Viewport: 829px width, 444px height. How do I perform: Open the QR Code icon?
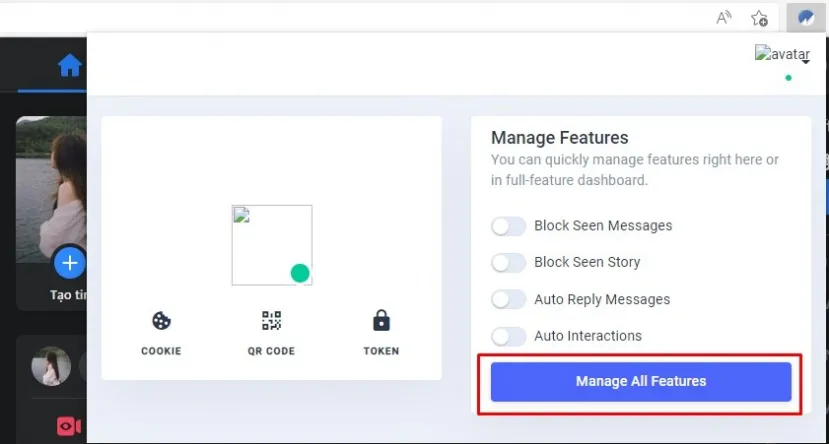[x=271, y=321]
